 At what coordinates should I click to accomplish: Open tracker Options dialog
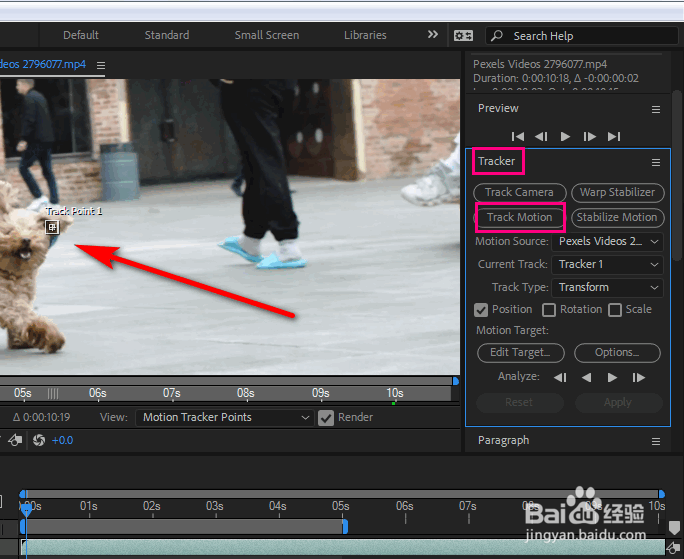[x=617, y=353]
